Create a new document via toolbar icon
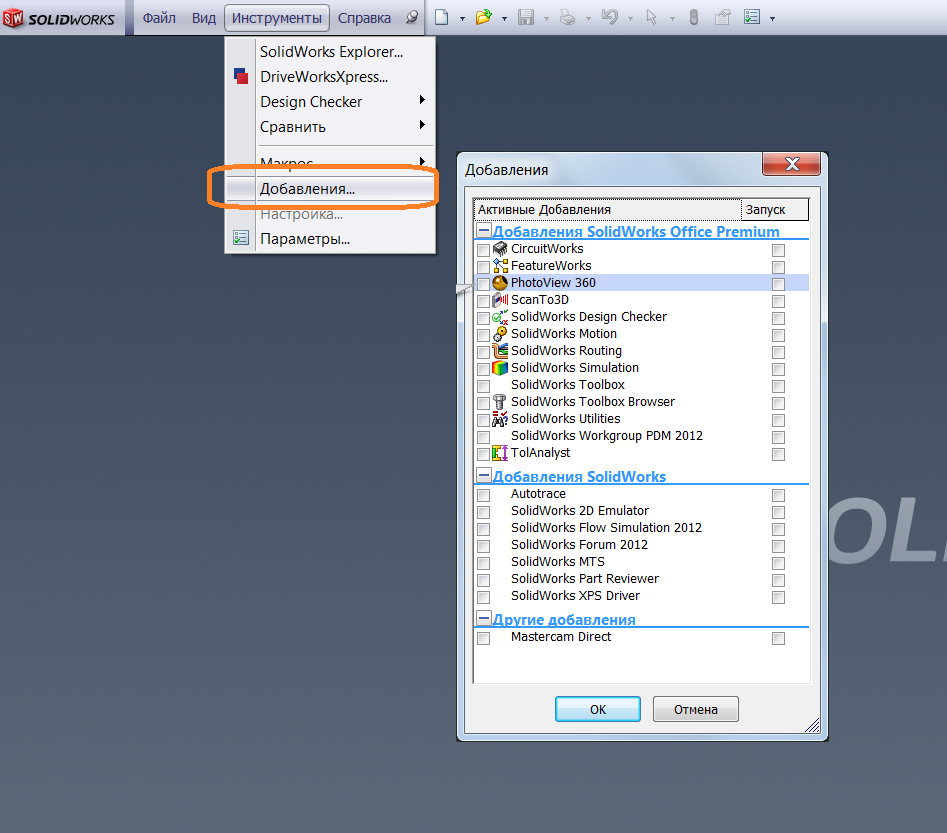This screenshot has width=947, height=833. point(441,18)
